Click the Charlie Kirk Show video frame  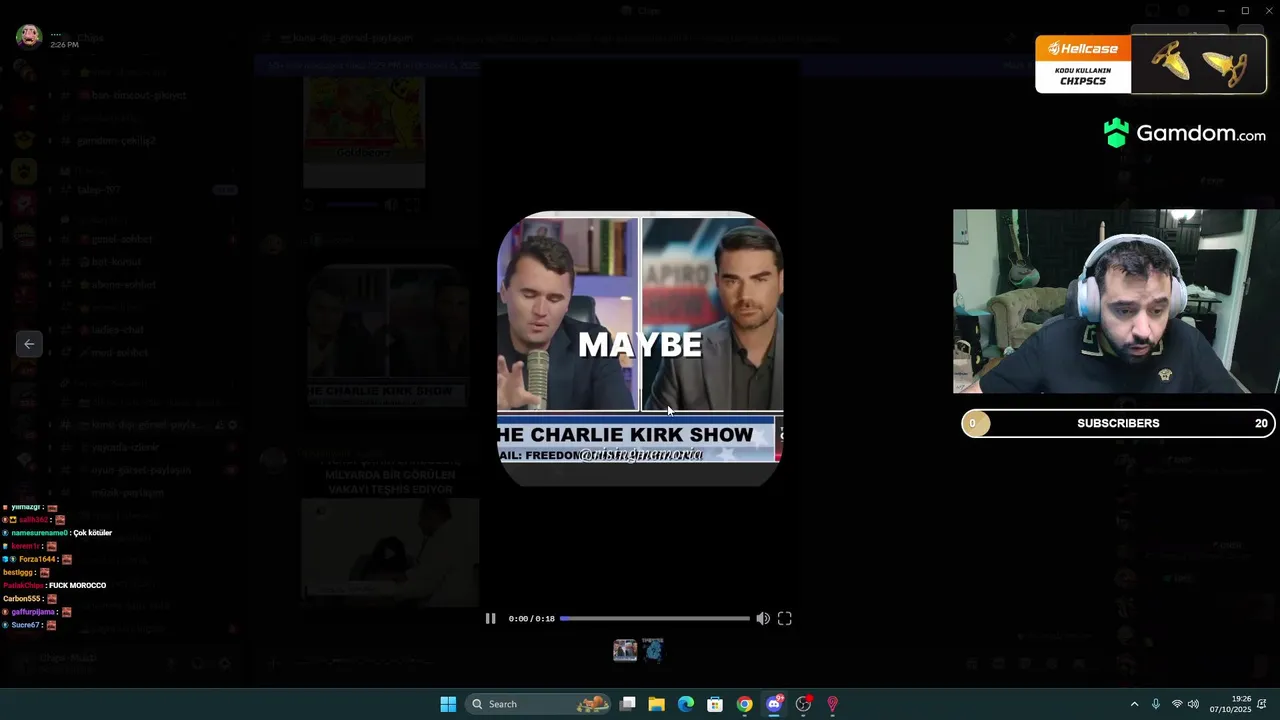[x=640, y=348]
